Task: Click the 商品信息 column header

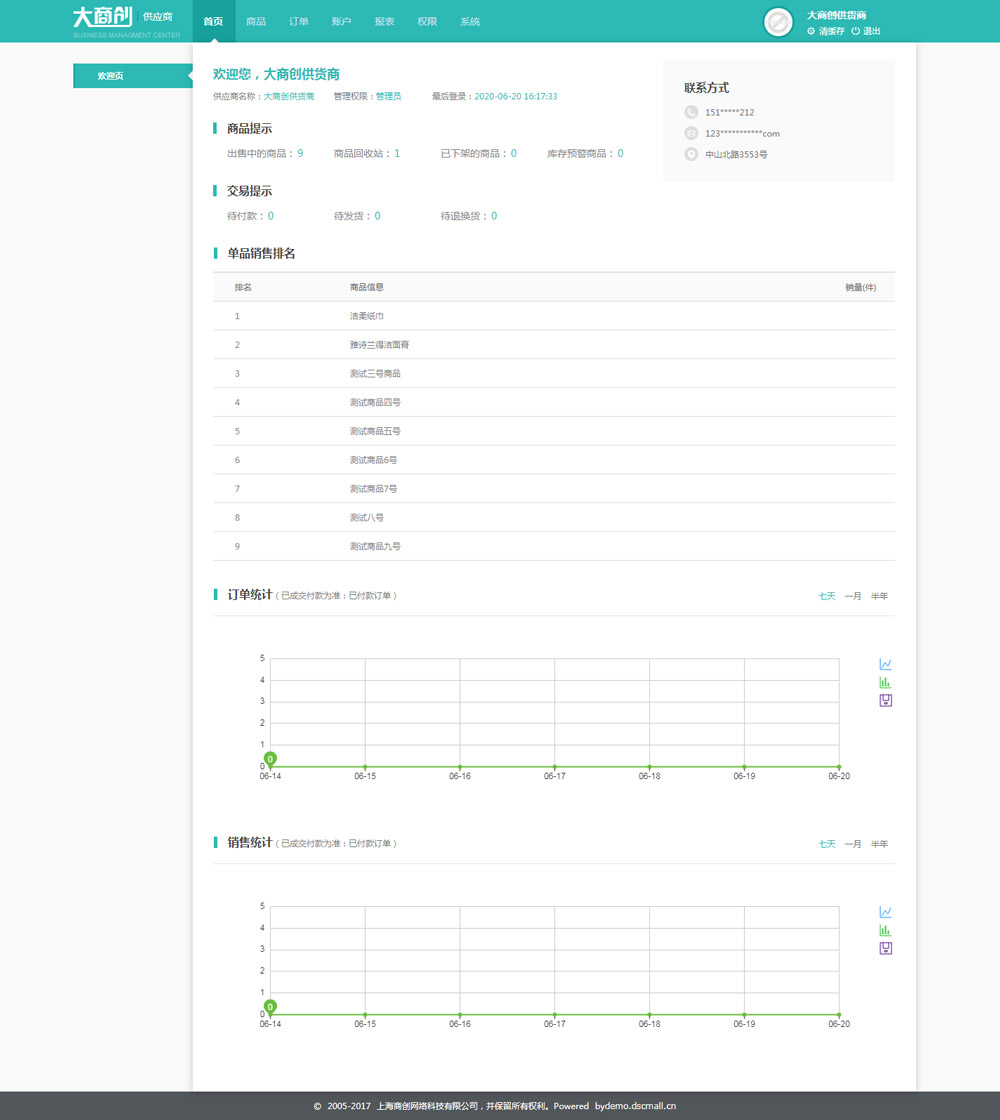Action: (366, 287)
